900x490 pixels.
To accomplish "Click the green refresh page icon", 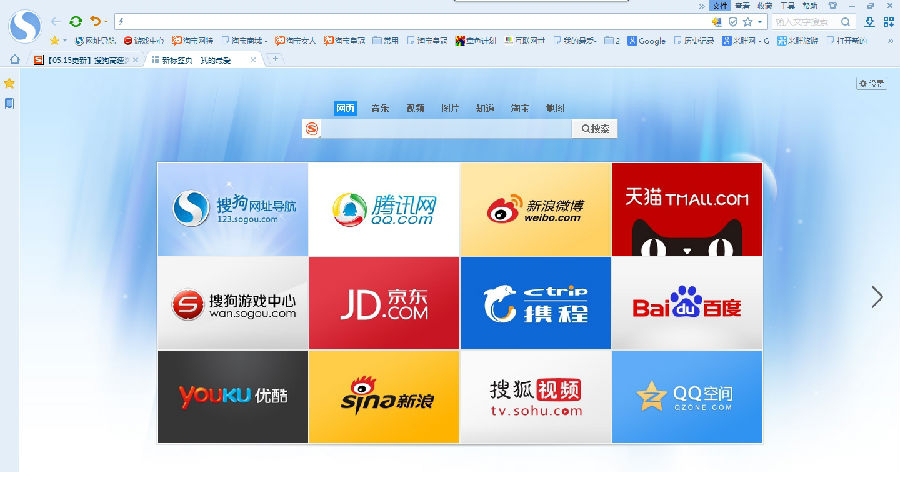I will (x=76, y=21).
